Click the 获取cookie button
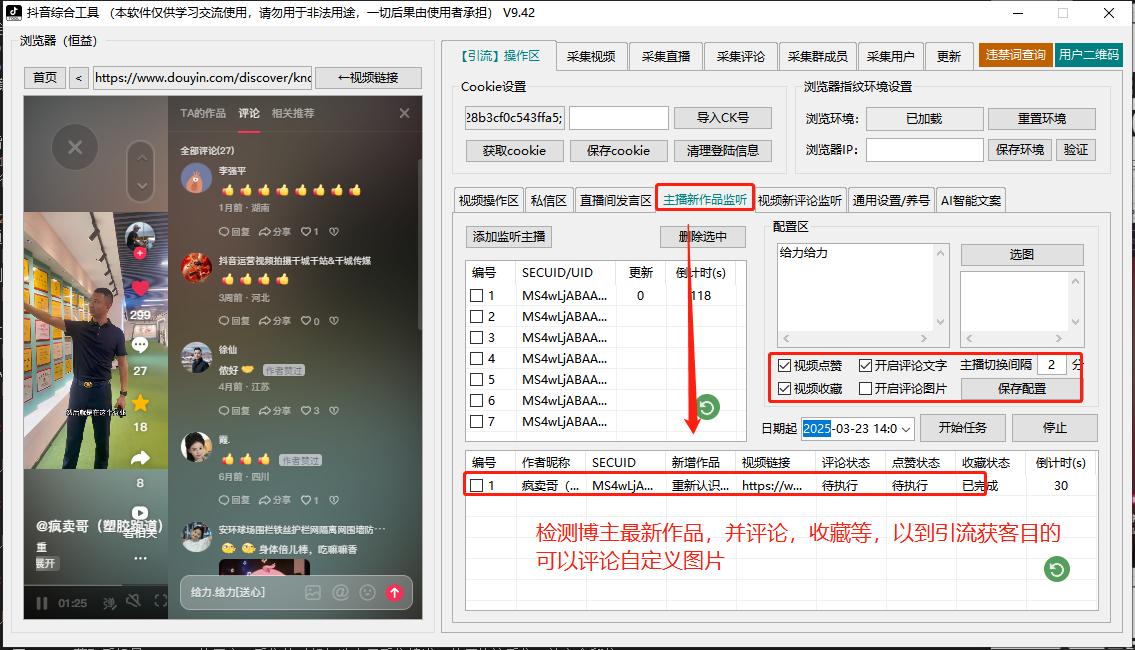 pyautogui.click(x=514, y=151)
